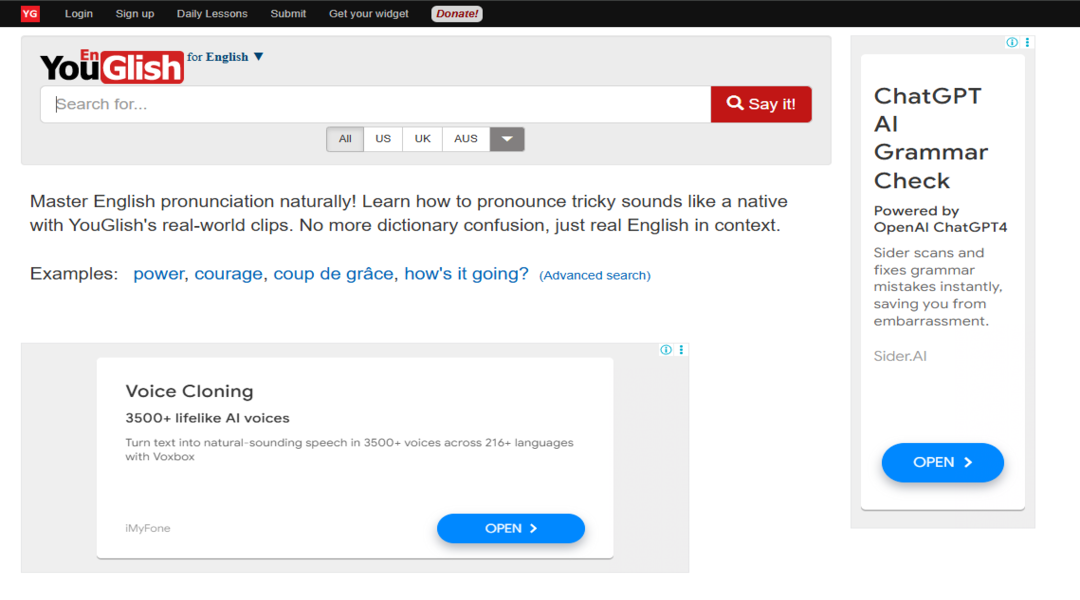Click the 'coup de grâce' example link
This screenshot has height=600, width=1080.
333,274
